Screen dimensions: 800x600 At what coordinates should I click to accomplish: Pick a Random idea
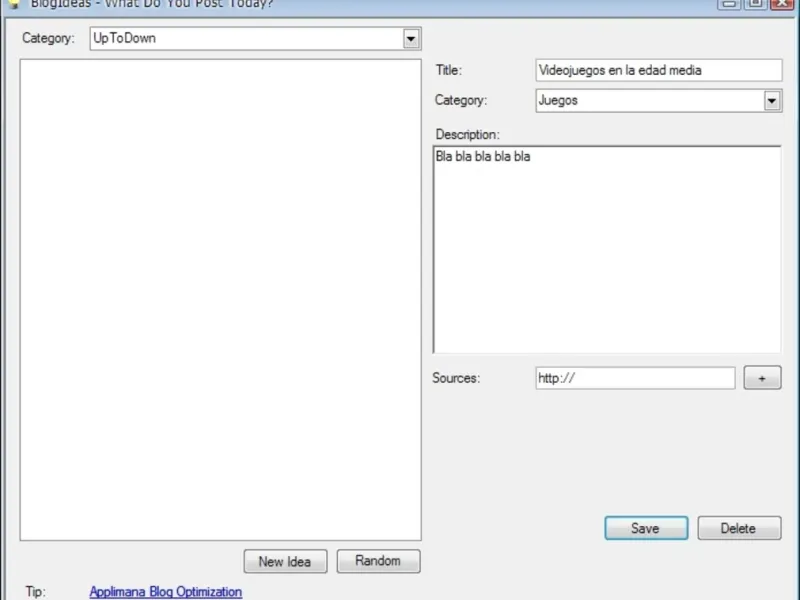tap(379, 561)
